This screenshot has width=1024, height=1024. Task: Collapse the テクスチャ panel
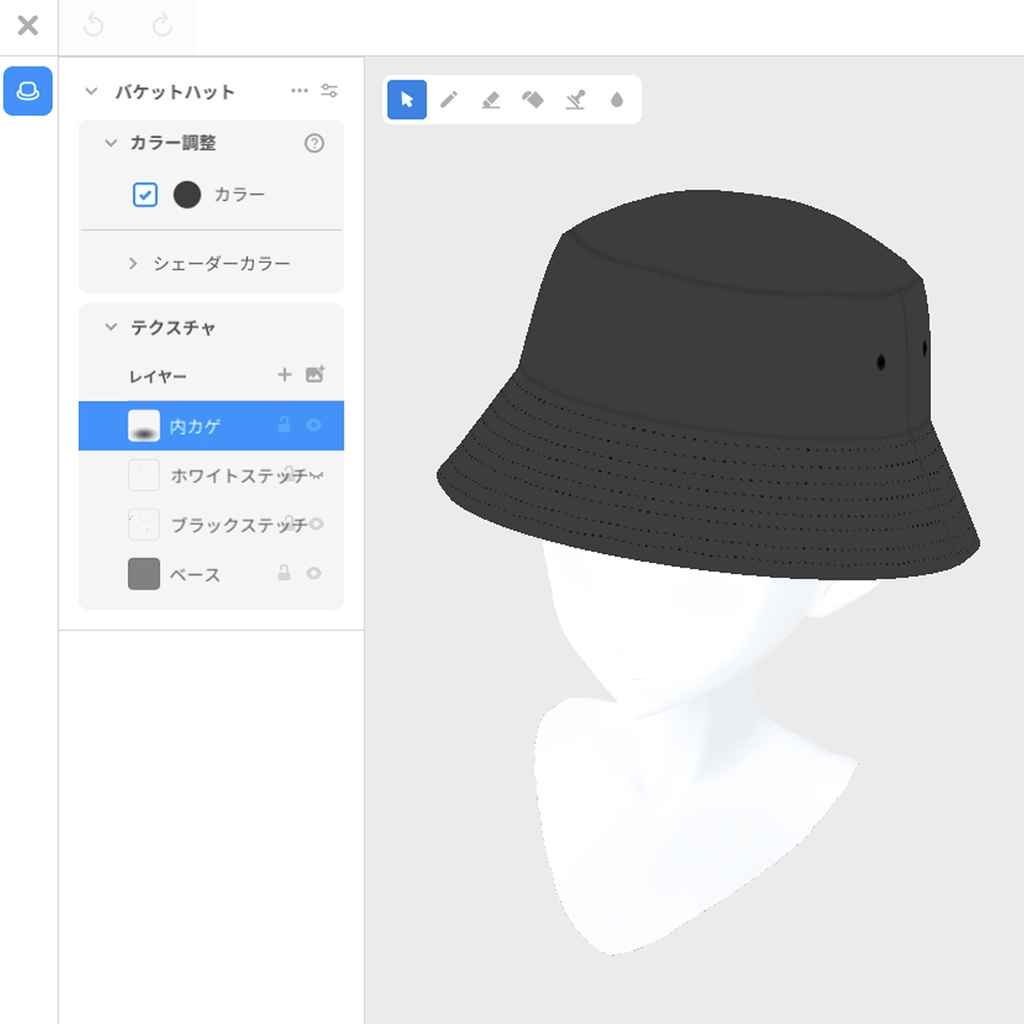[111, 327]
